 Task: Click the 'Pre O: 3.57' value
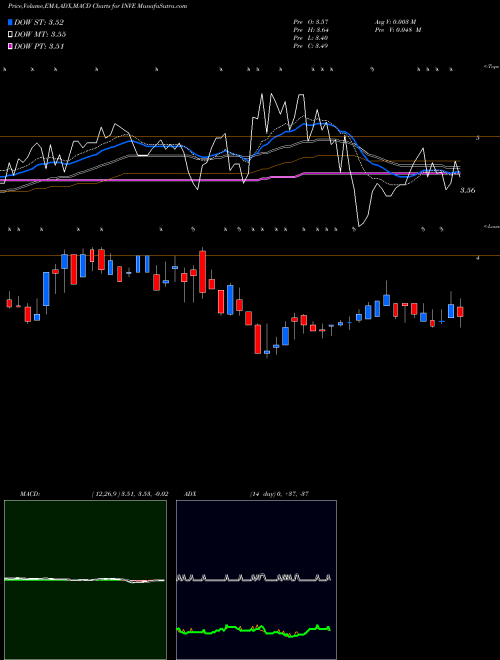[x=311, y=21]
